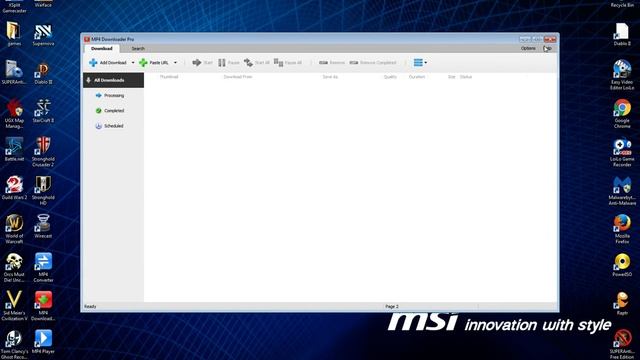Expand the Paste URL dropdown arrow

click(x=176, y=63)
